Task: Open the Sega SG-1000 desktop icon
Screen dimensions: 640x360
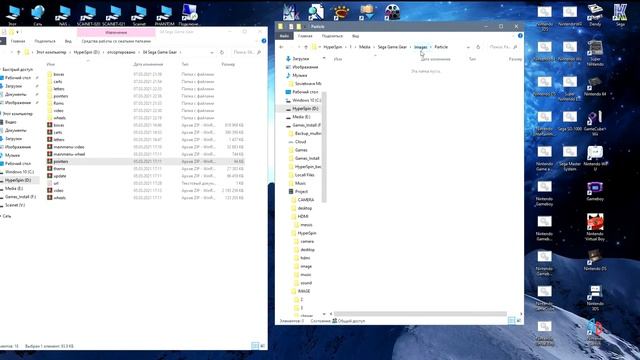Action: pyautogui.click(x=569, y=120)
